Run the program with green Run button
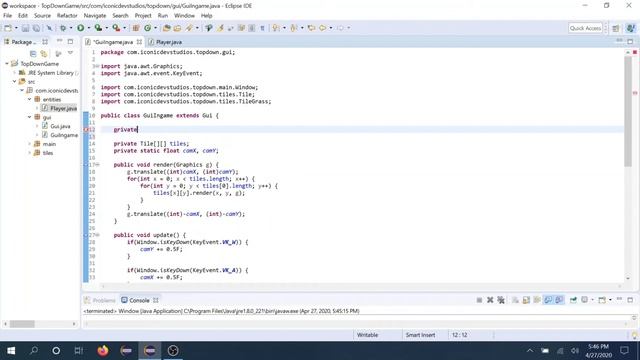640x360 pixels. click(80, 28)
